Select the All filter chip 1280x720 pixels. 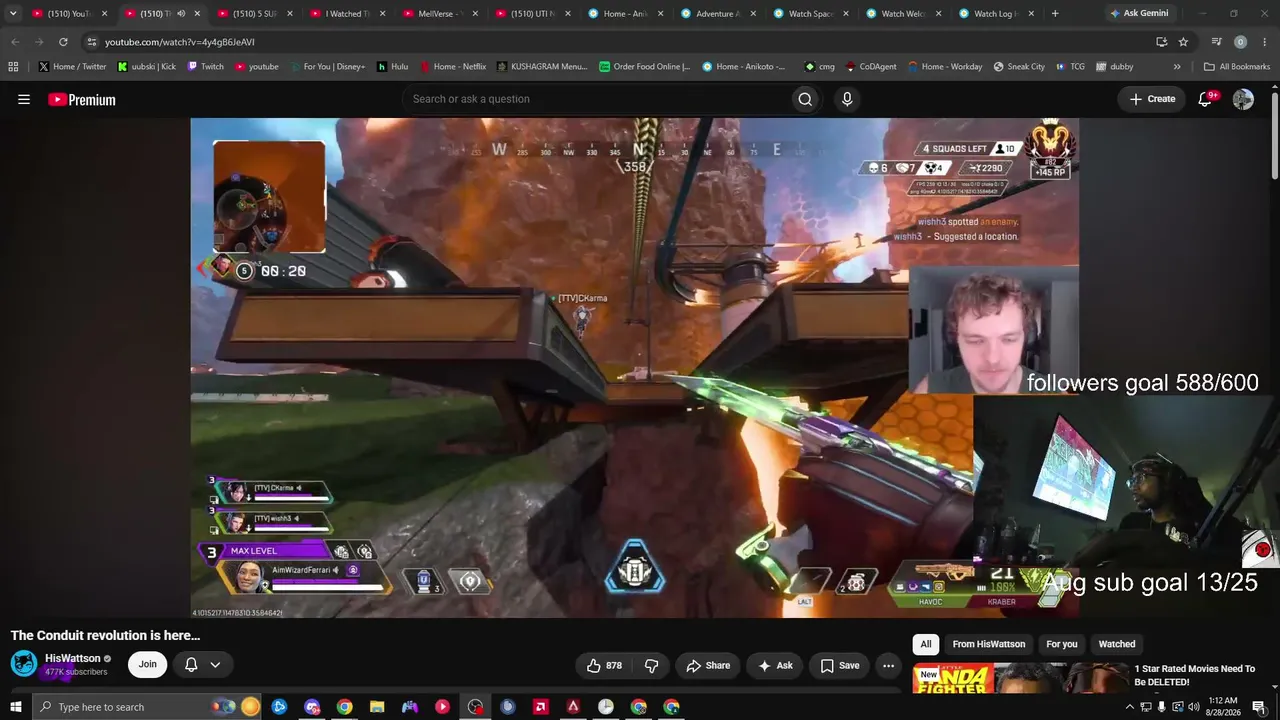point(926,644)
